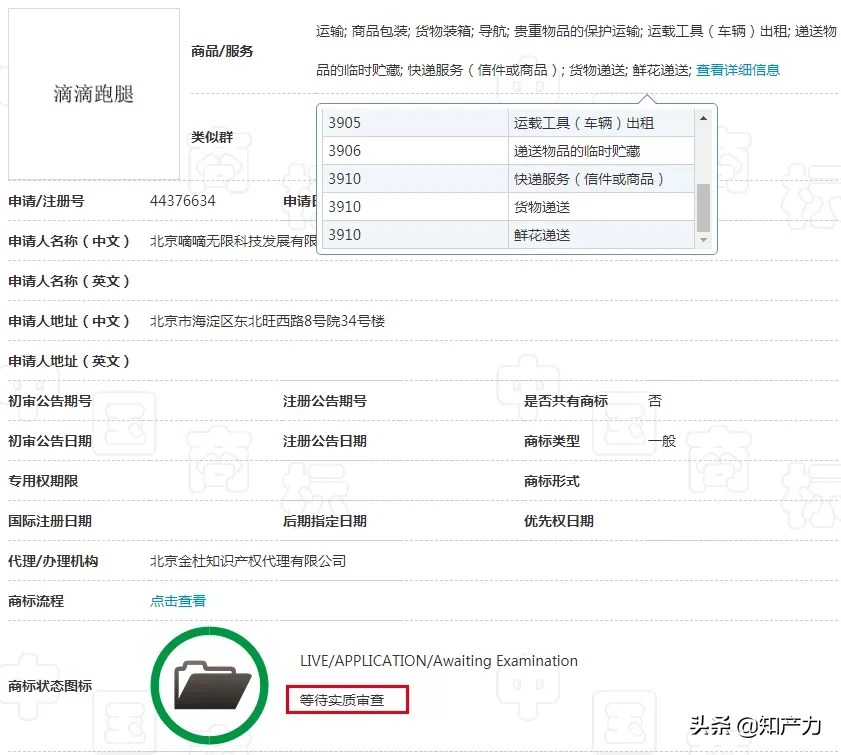Click the 申请人地址（中文） label
The image size is (841, 755).
[x=69, y=321]
